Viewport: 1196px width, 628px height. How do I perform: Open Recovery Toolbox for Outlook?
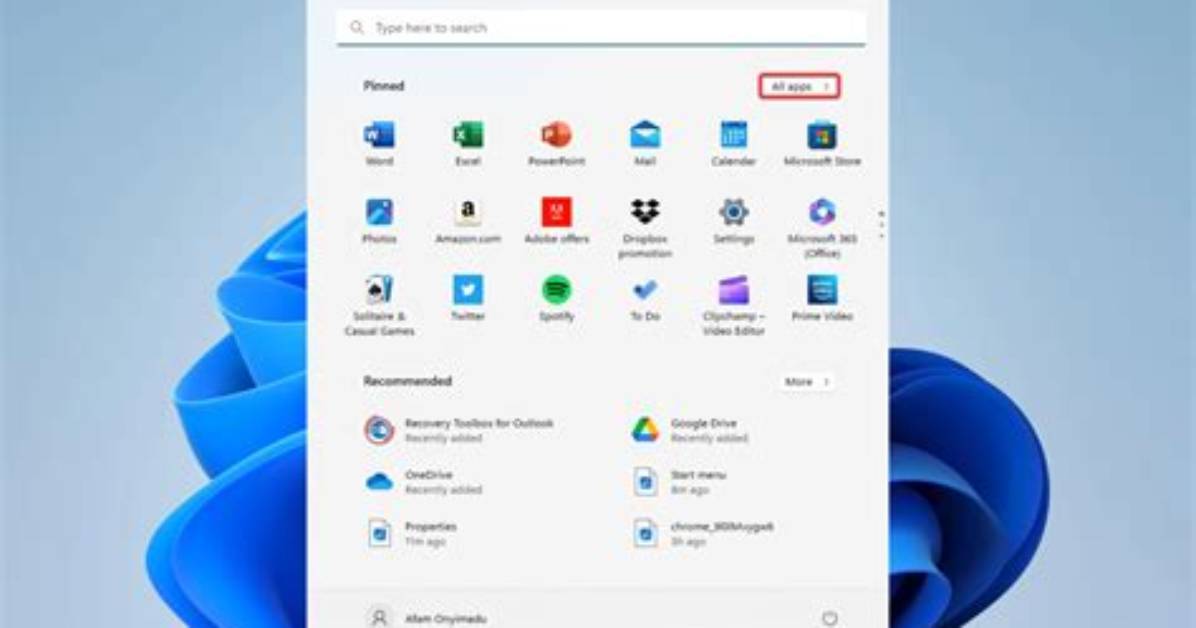pyautogui.click(x=458, y=430)
